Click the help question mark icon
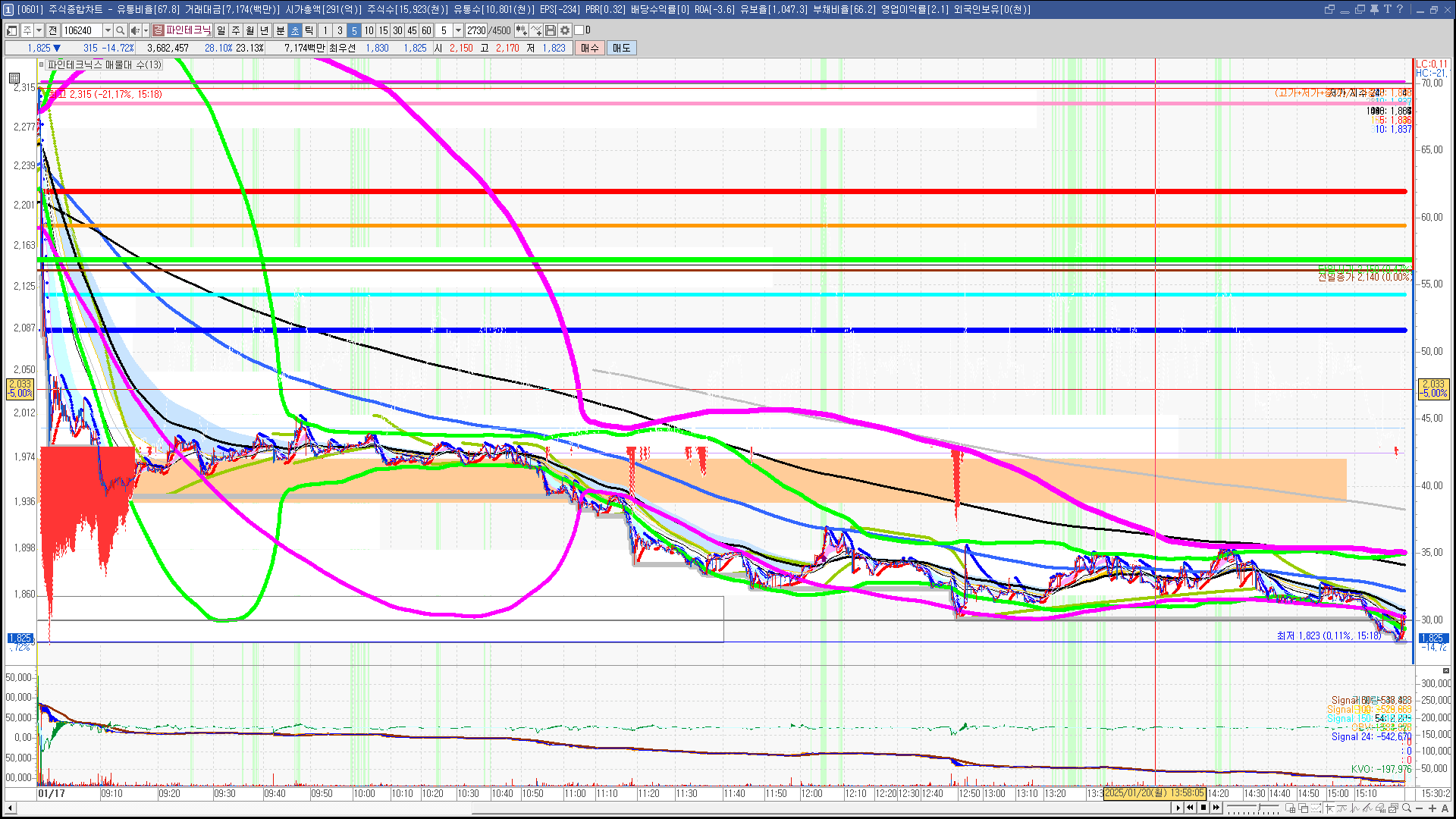 (x=1400, y=9)
